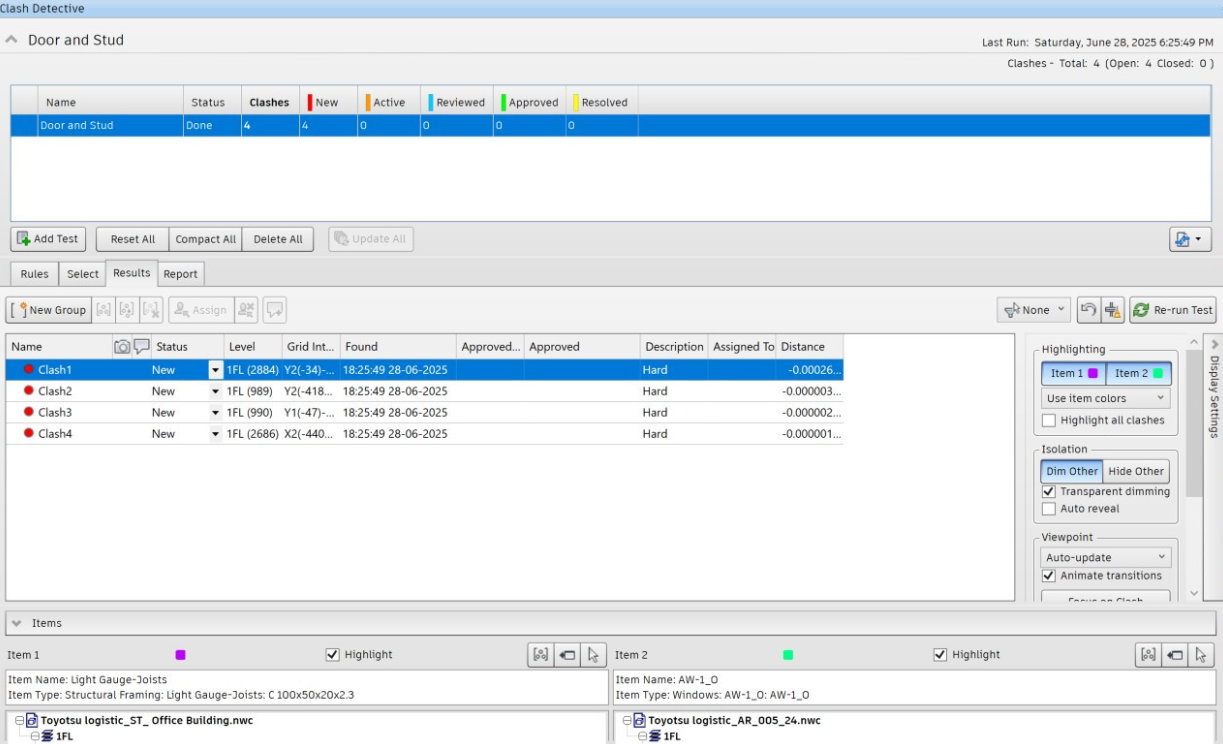Open the Use item colors dropdown
1223x744 pixels.
click(x=1104, y=398)
